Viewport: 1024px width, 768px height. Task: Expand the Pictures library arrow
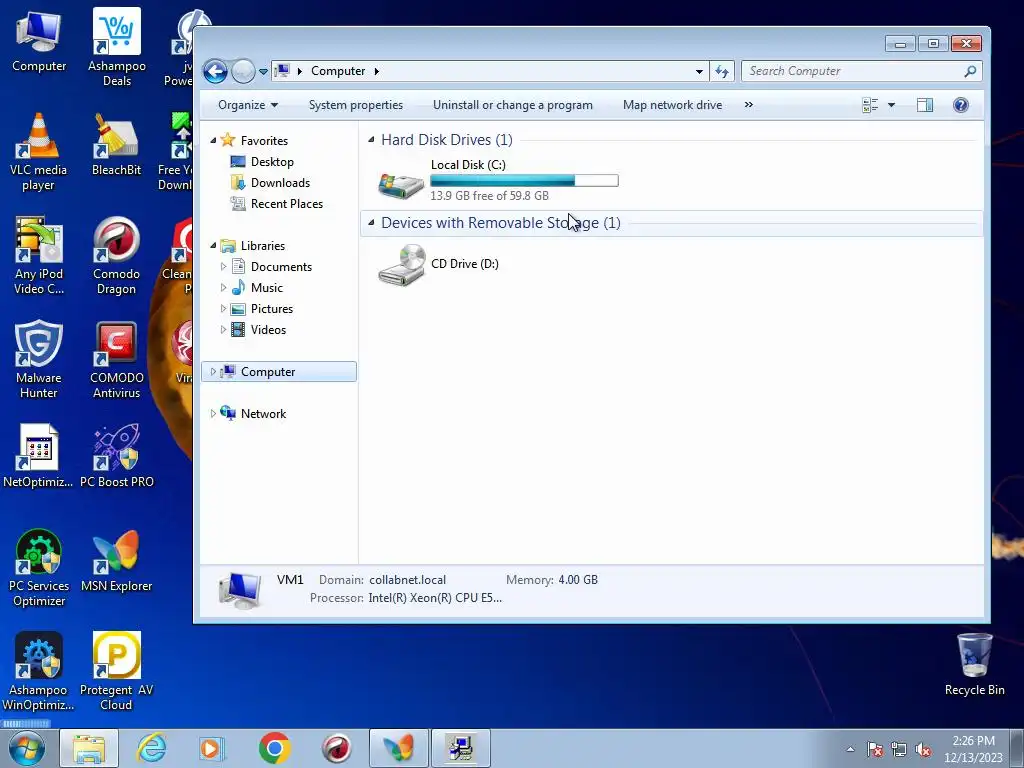click(x=223, y=308)
